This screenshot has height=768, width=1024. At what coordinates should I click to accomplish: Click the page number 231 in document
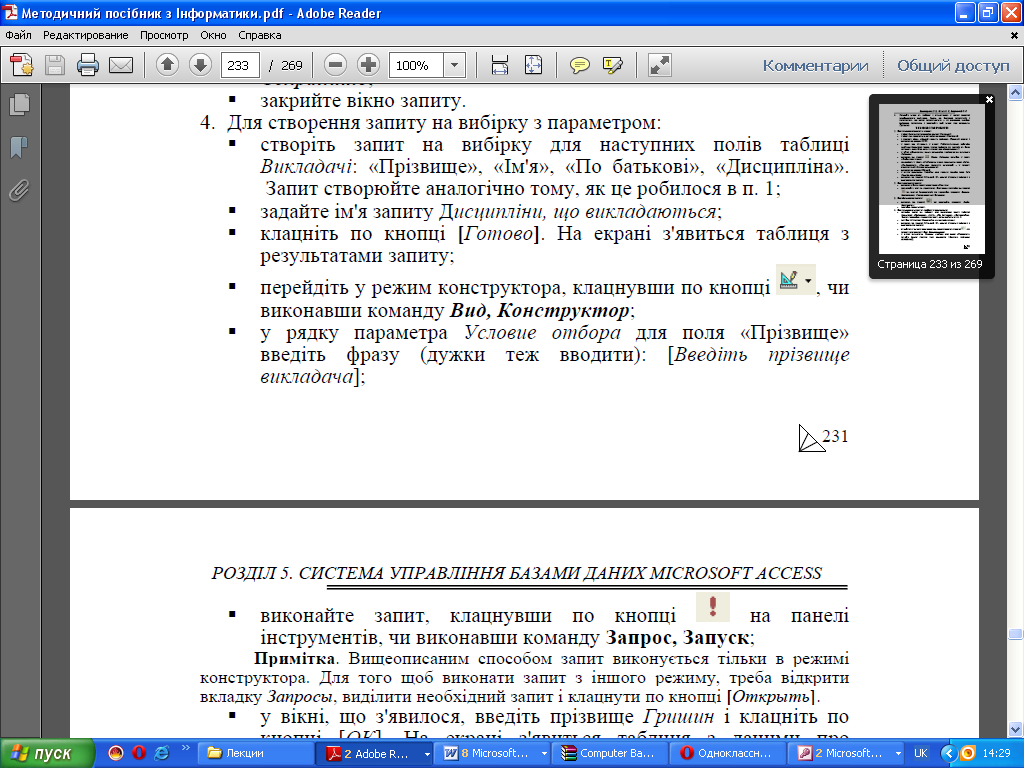pyautogui.click(x=835, y=436)
